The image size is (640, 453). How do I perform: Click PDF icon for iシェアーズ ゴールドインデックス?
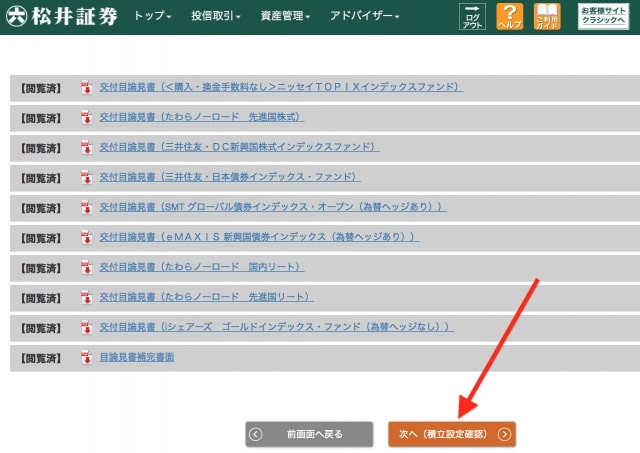(86, 328)
